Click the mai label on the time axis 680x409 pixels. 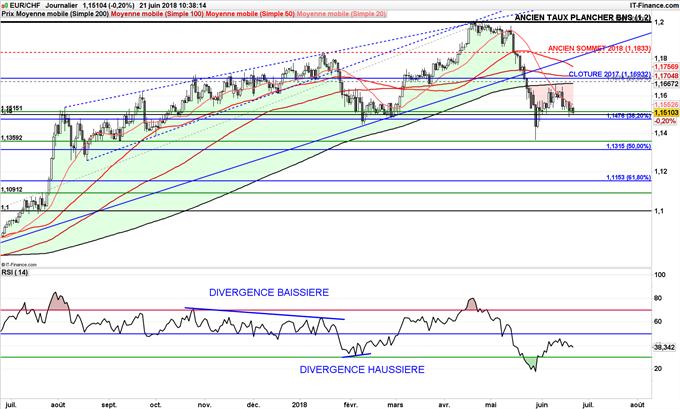coord(490,405)
